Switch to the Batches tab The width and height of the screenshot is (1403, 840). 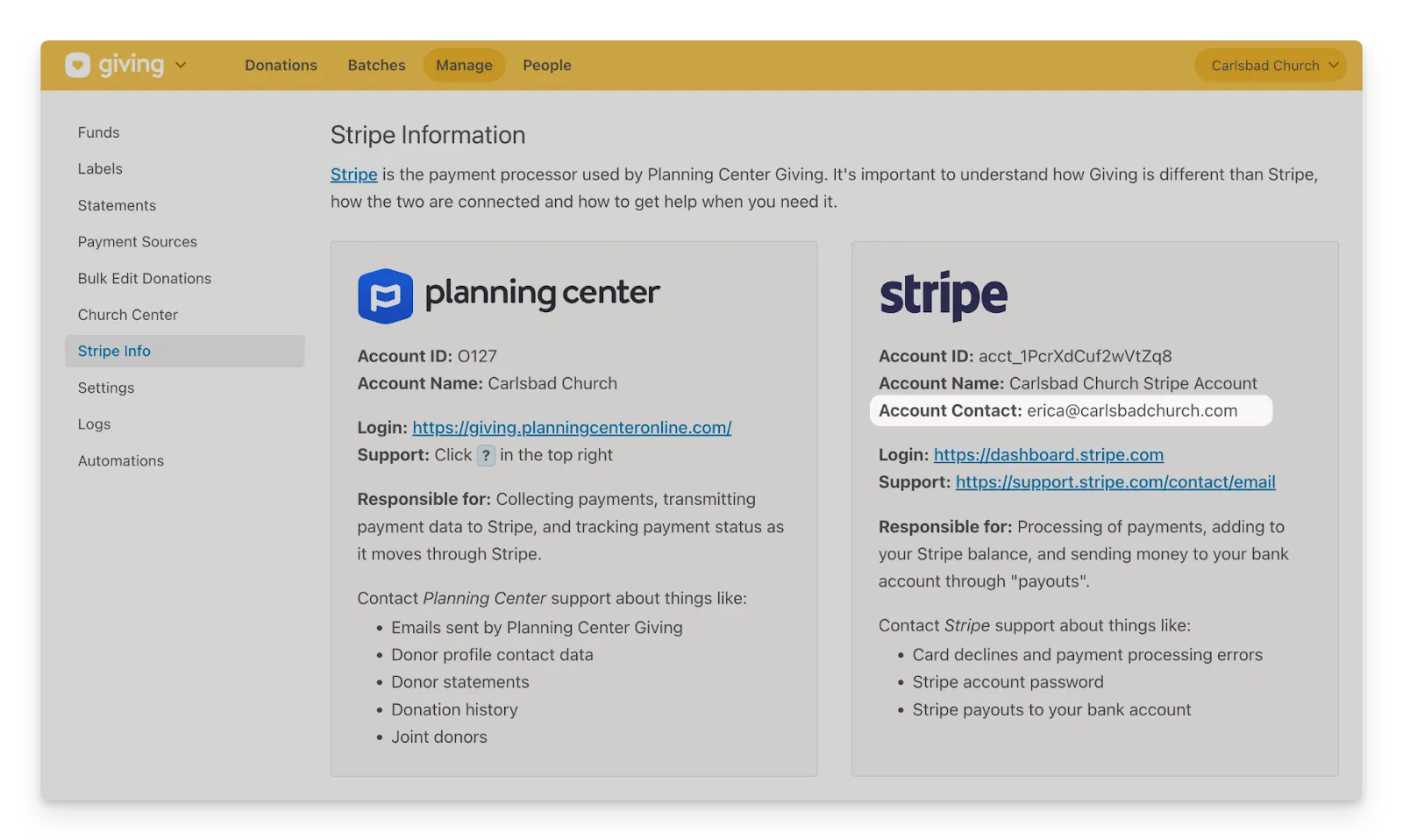pos(376,66)
